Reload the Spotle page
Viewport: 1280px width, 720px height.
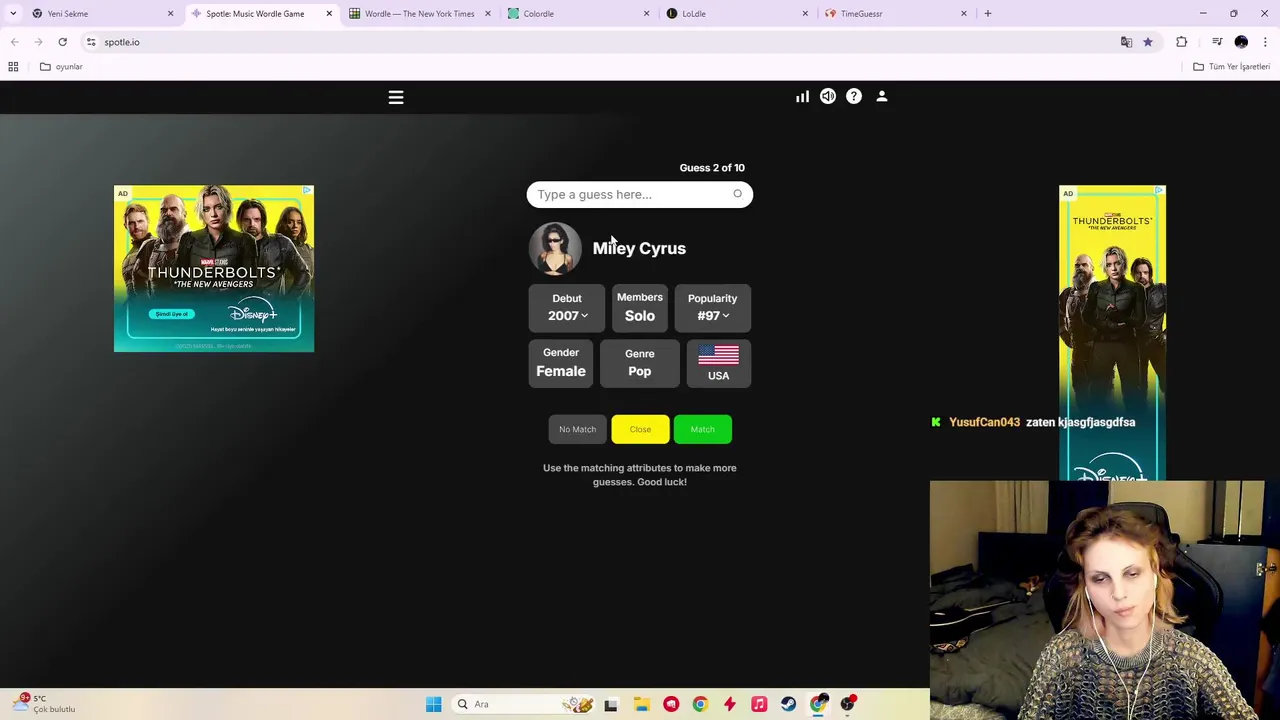click(x=62, y=42)
